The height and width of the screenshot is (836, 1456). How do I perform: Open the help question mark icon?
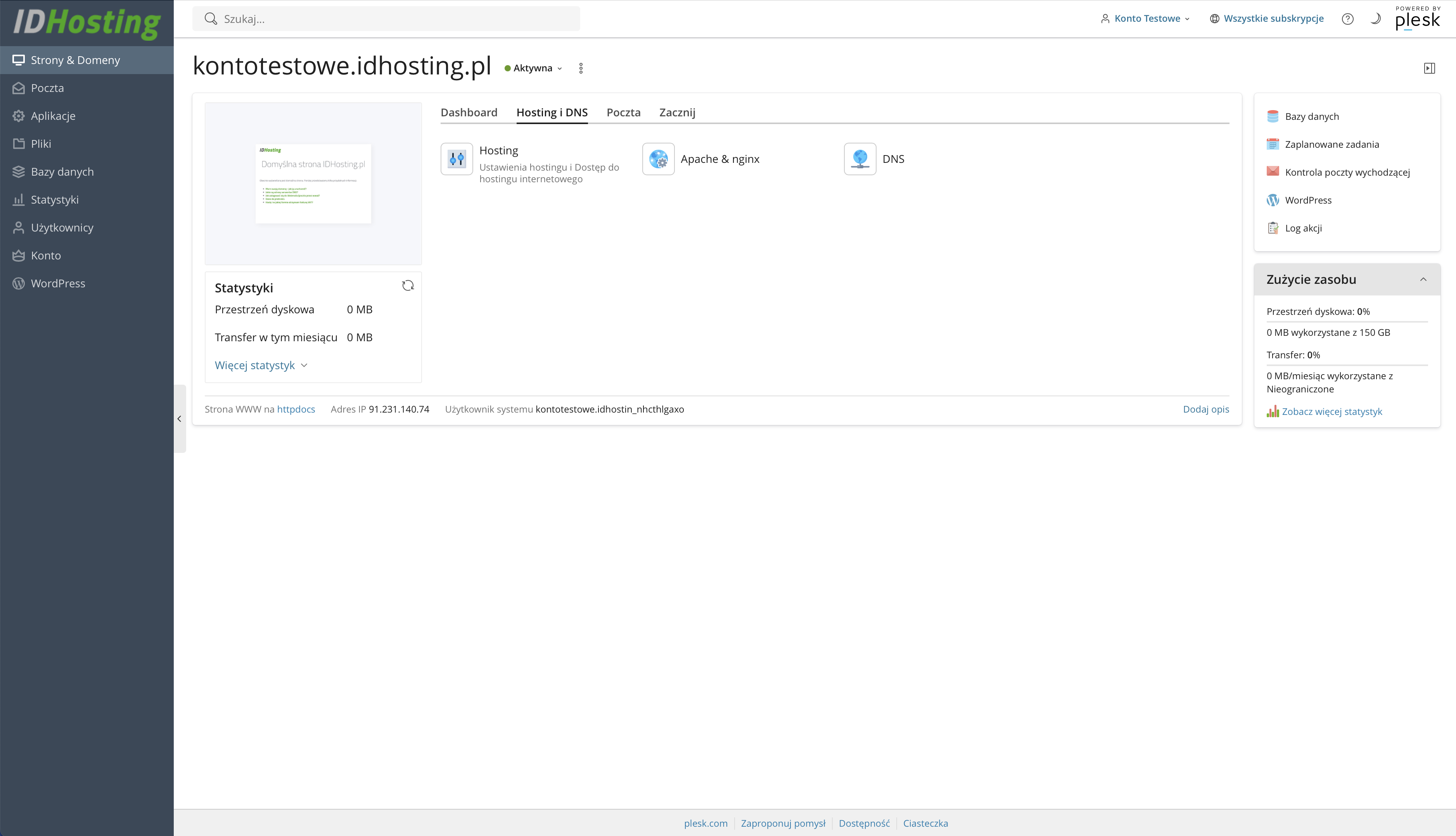pos(1347,19)
